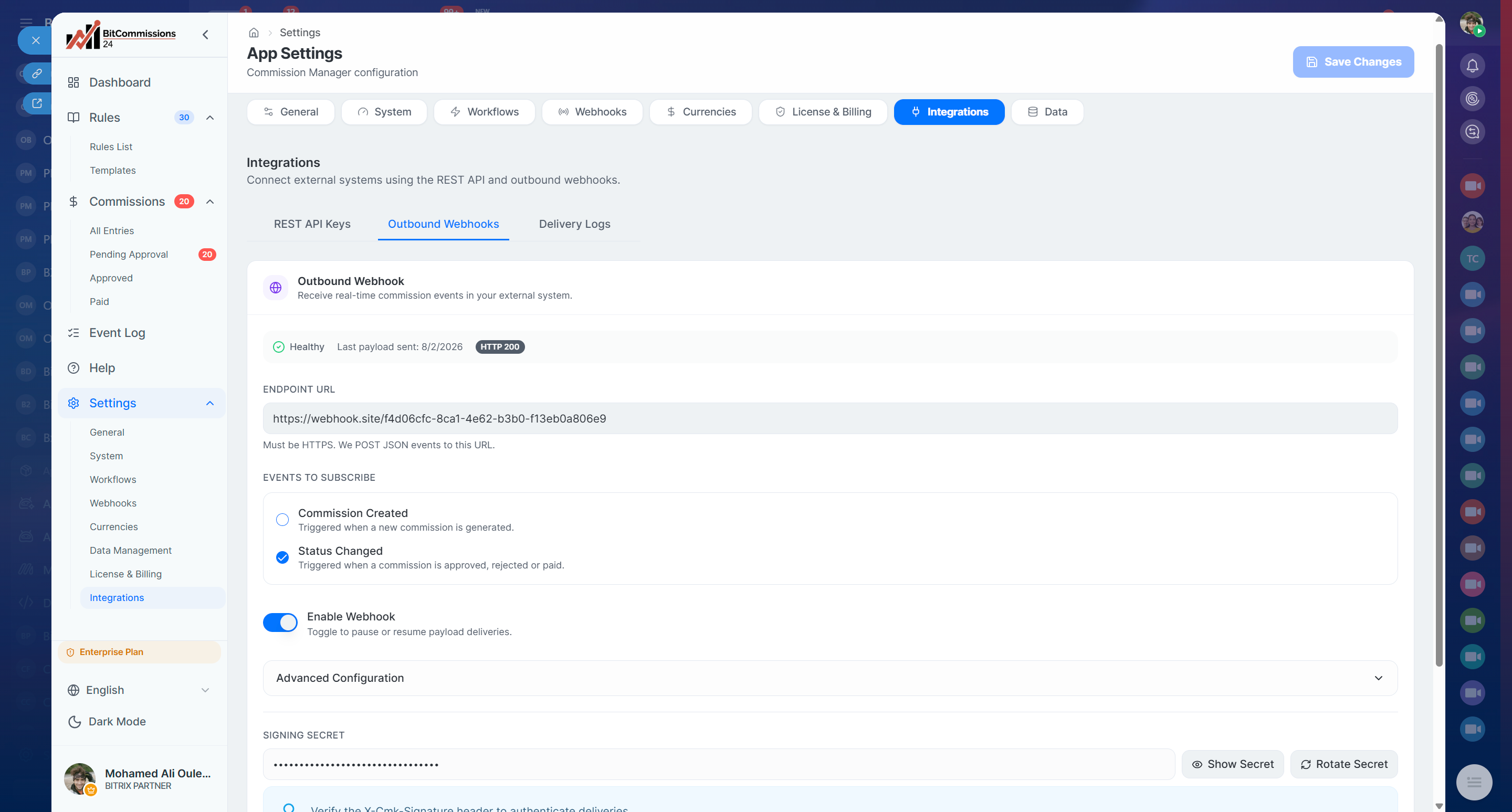Open the Webhooks settings tab

click(592, 112)
